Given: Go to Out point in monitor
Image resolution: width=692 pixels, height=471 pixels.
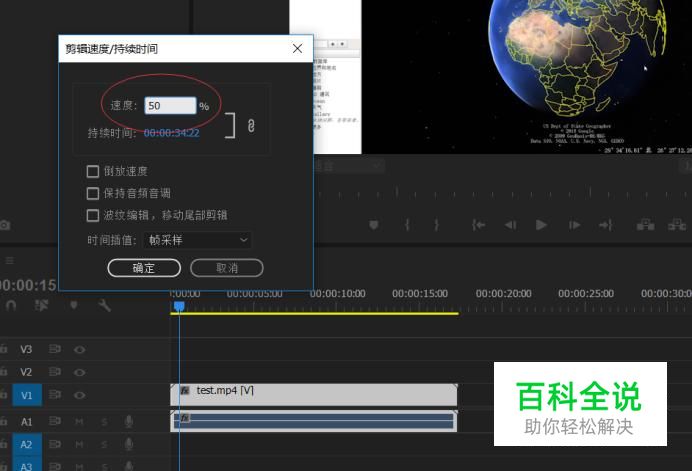Looking at the screenshot, I should point(606,225).
